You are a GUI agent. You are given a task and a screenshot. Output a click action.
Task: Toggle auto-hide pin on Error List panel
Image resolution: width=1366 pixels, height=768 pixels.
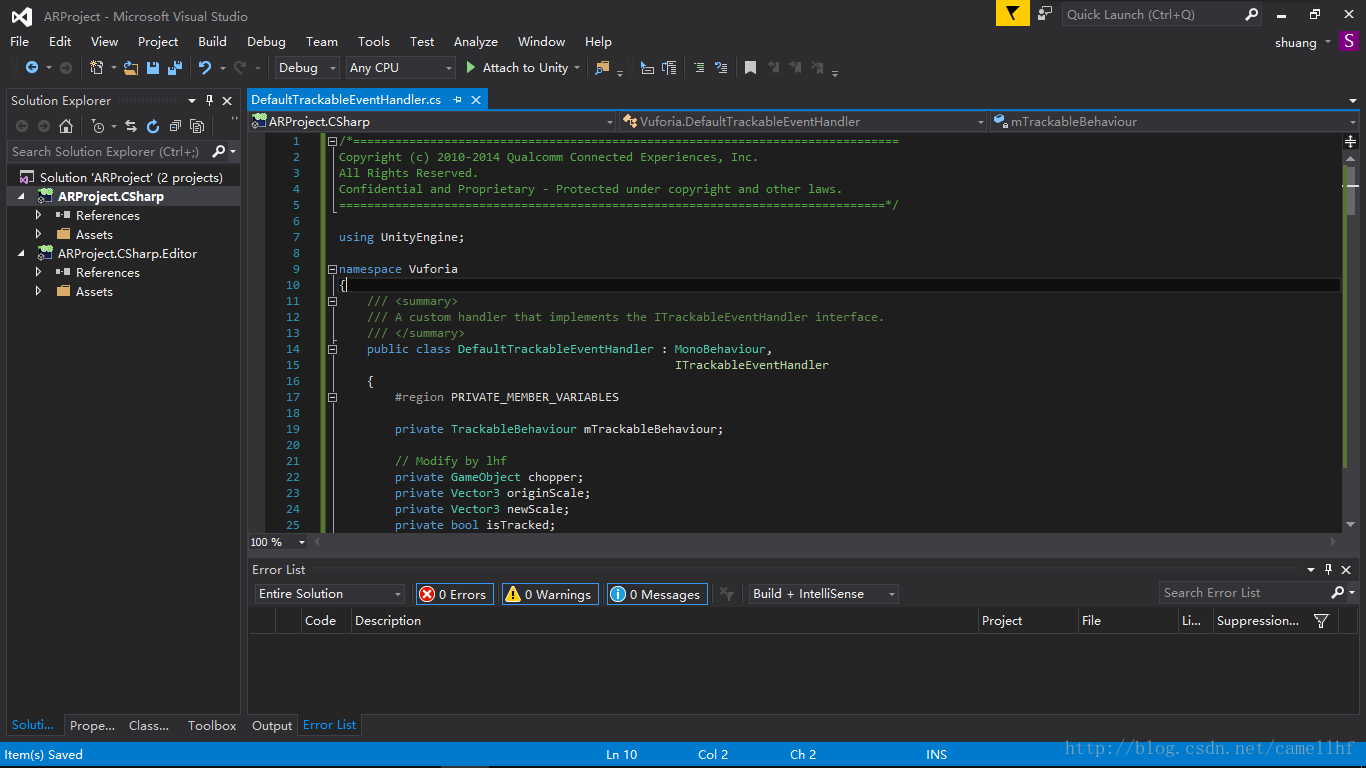pos(1328,569)
